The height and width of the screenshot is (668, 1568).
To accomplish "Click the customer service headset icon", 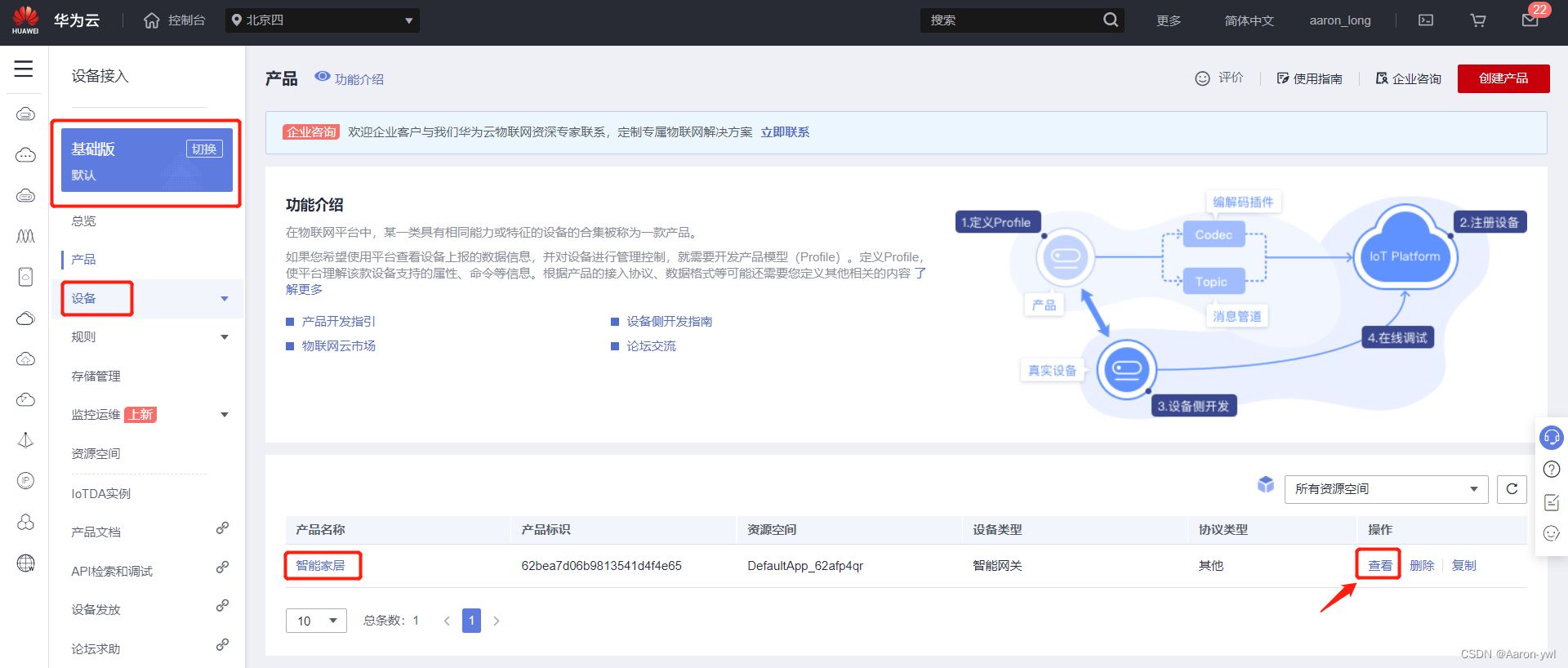I will point(1551,438).
